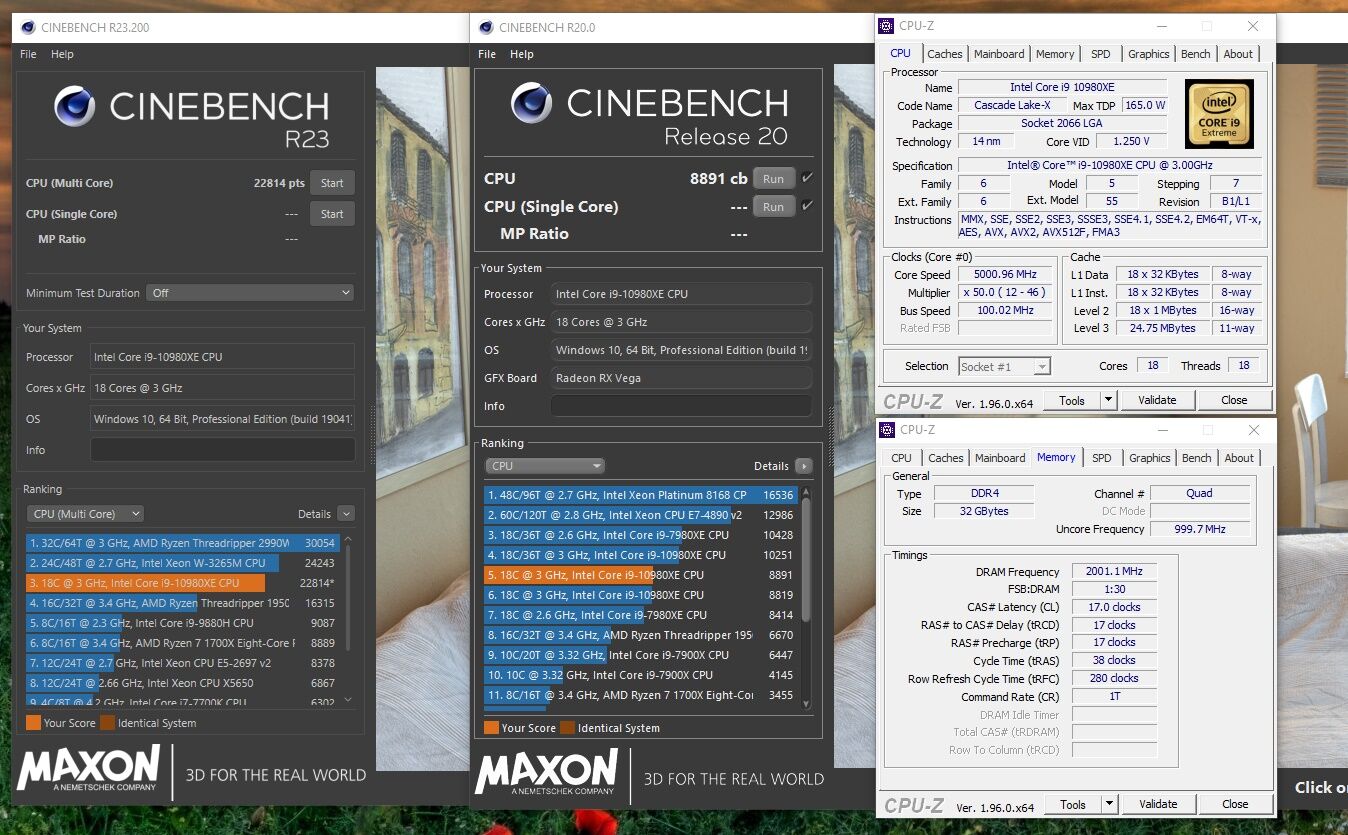Click the Intel Core i9 Extreme logo
The width and height of the screenshot is (1348, 835).
(x=1219, y=115)
